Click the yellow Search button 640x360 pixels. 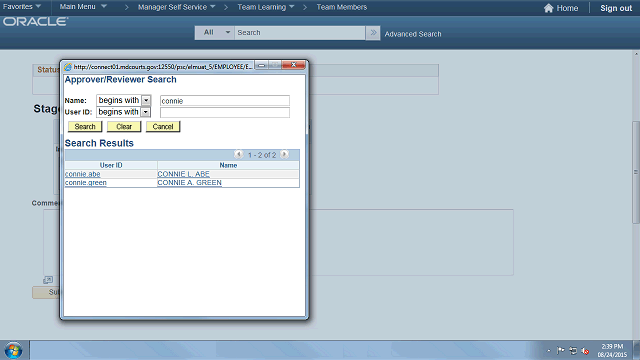85,127
